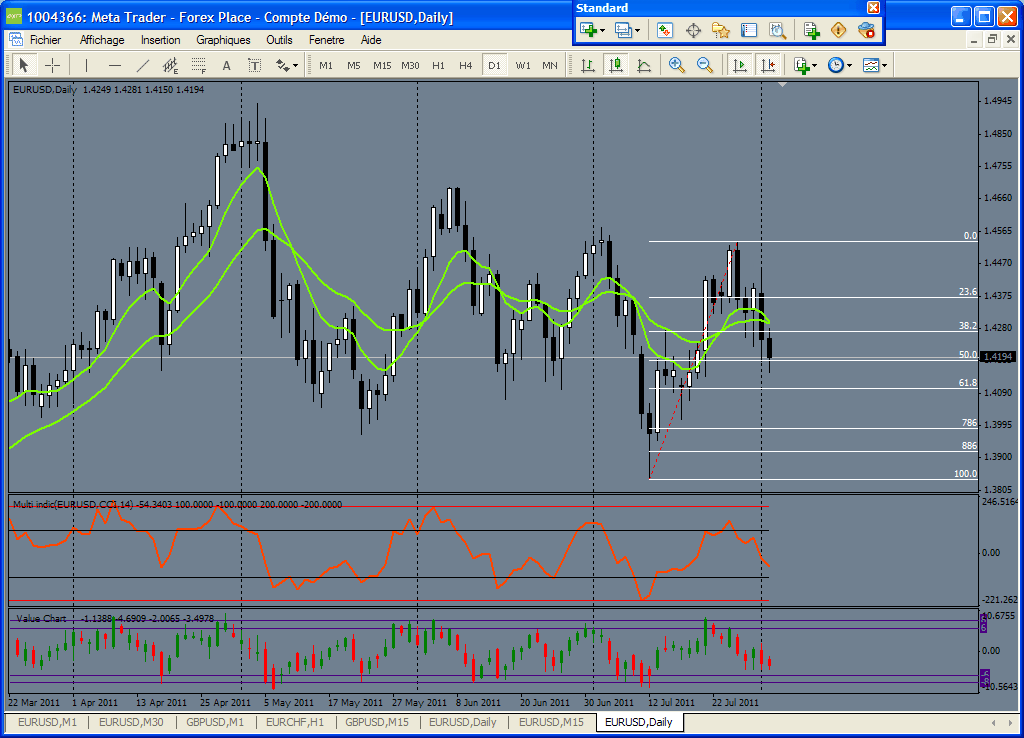The width and height of the screenshot is (1024, 738).
Task: Open the Periodicity clock dropdown
Action: pos(840,65)
